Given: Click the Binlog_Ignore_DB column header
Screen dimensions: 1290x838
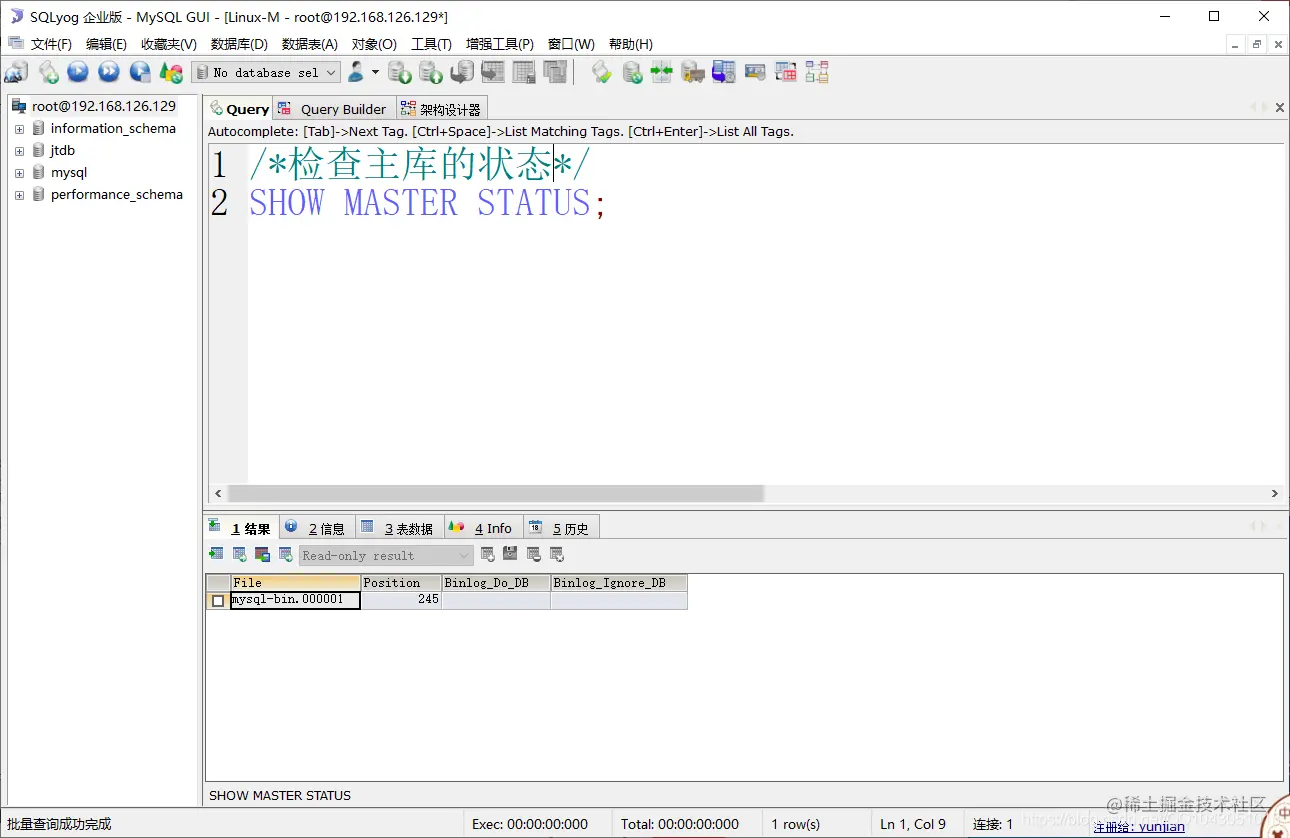Looking at the screenshot, I should (x=619, y=583).
